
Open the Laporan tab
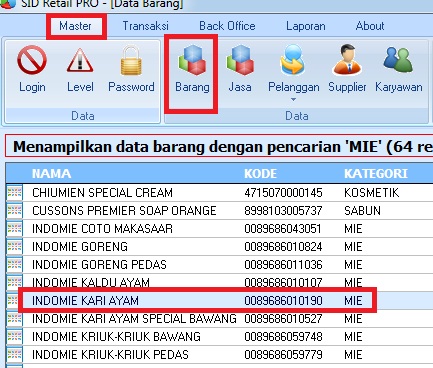[x=306, y=26]
